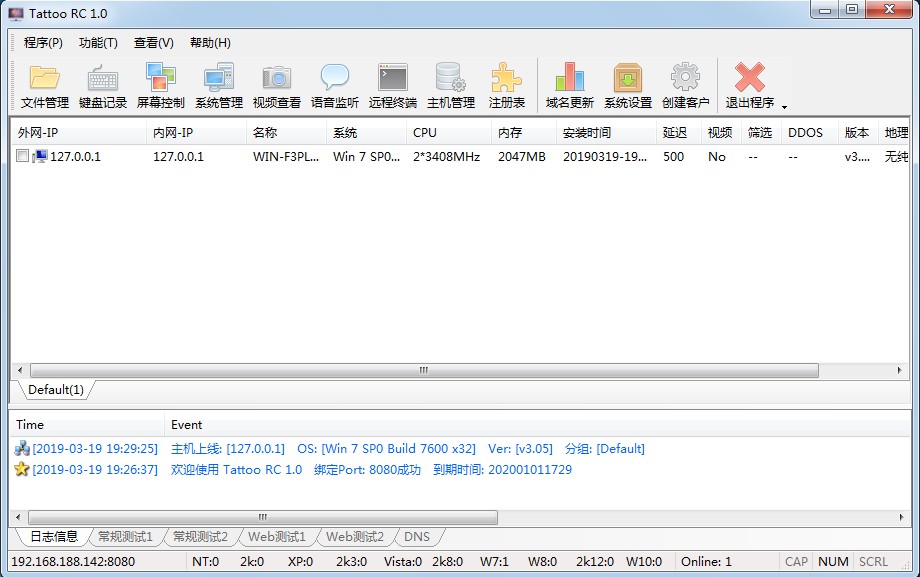The width and height of the screenshot is (920, 577).
Task: Switch to the Web测试2 tab
Action: click(x=354, y=536)
